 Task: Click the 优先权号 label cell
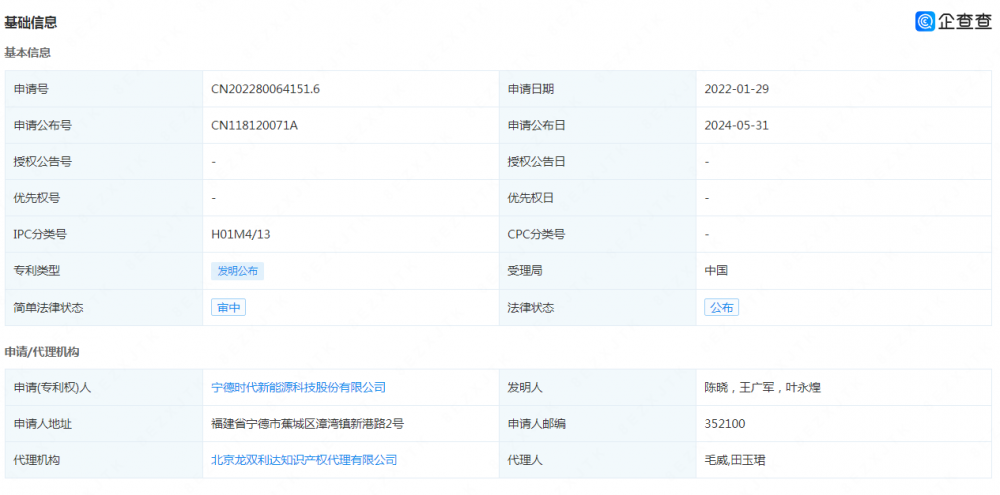(x=104, y=198)
